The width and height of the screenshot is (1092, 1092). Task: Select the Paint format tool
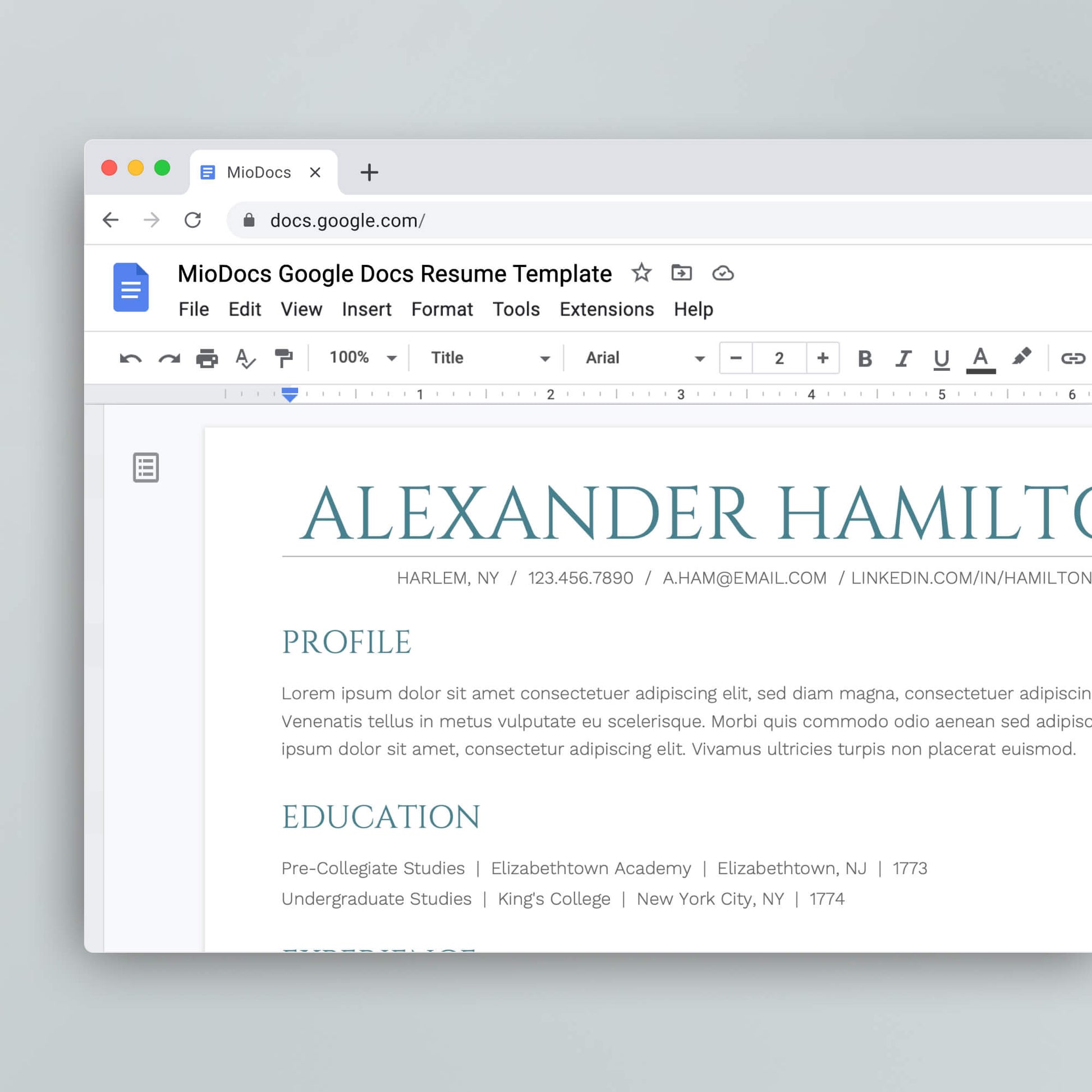pos(284,357)
